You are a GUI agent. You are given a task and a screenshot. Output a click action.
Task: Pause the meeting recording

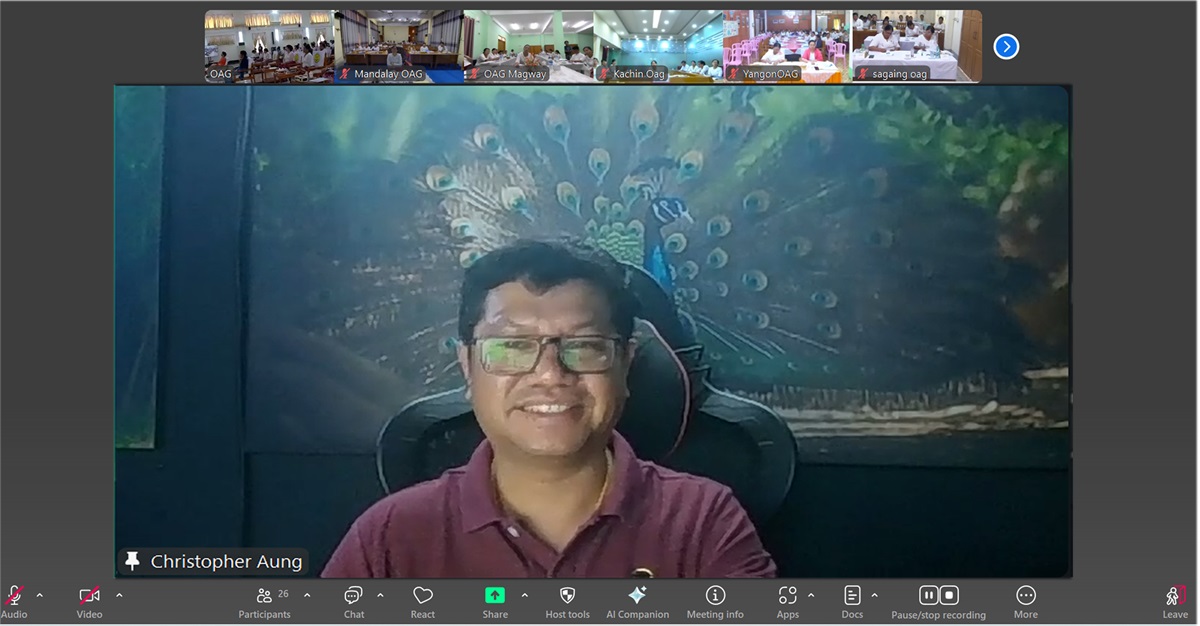point(928,596)
